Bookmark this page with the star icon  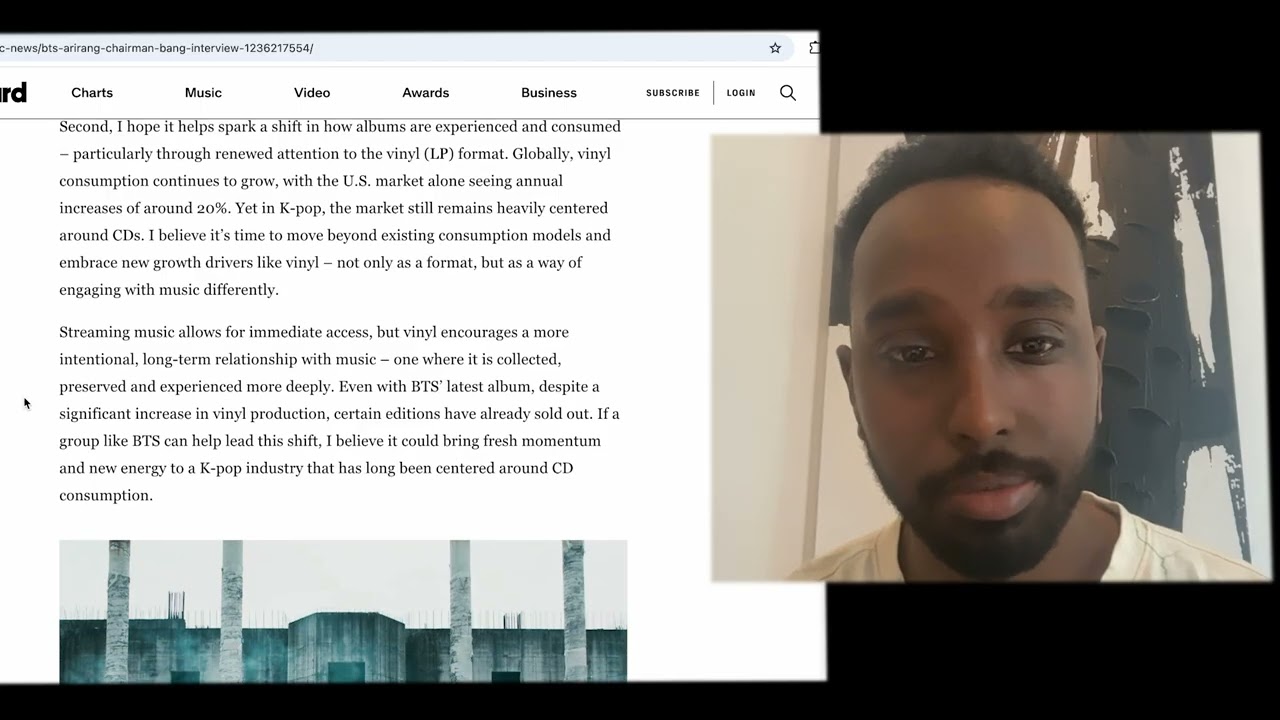(775, 48)
